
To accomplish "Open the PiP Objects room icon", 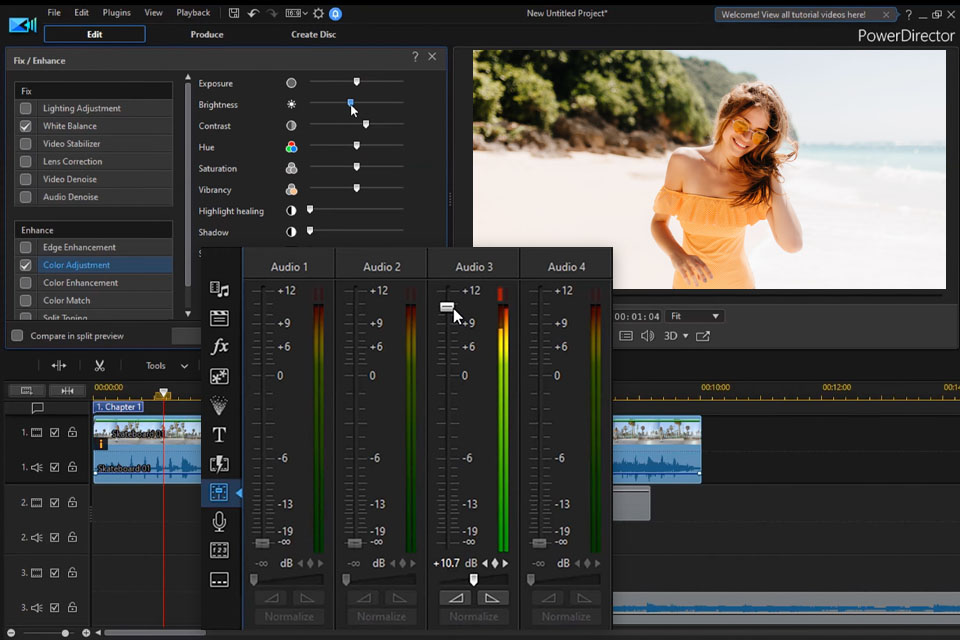I will click(x=219, y=376).
